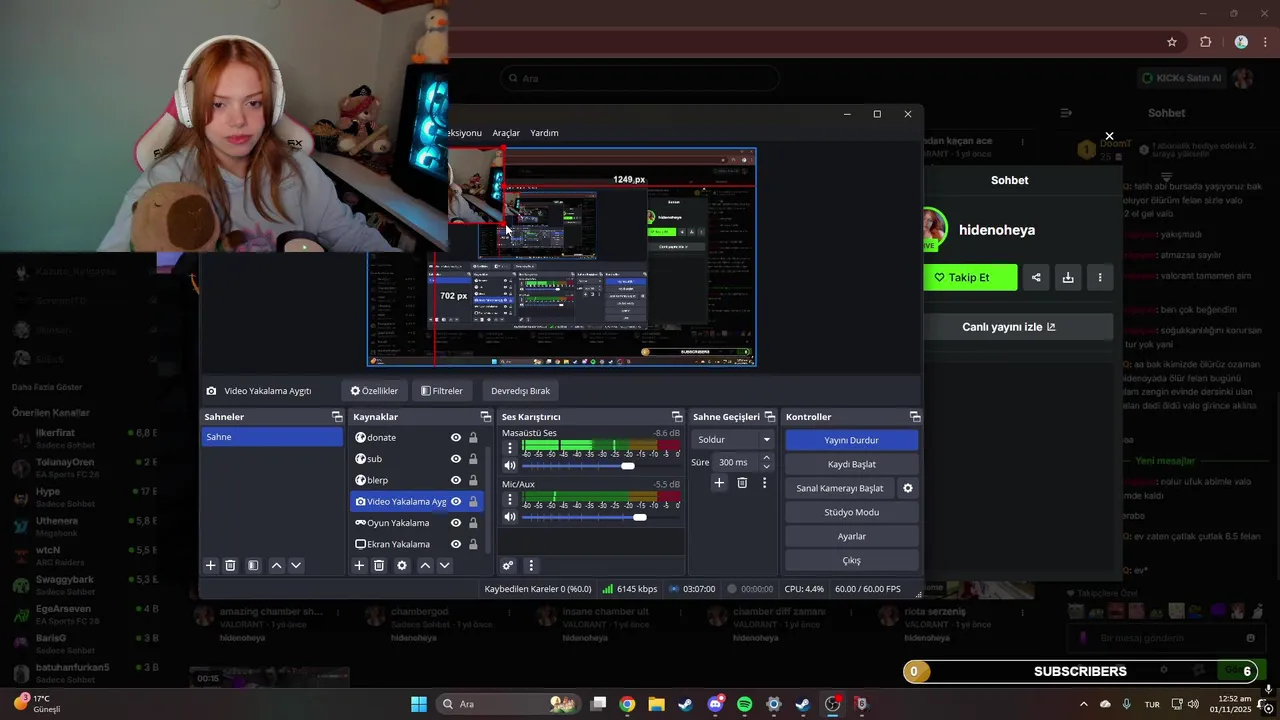Screen dimensions: 1280x720
Task: Open File Explorer from the taskbar
Action: [x=656, y=704]
